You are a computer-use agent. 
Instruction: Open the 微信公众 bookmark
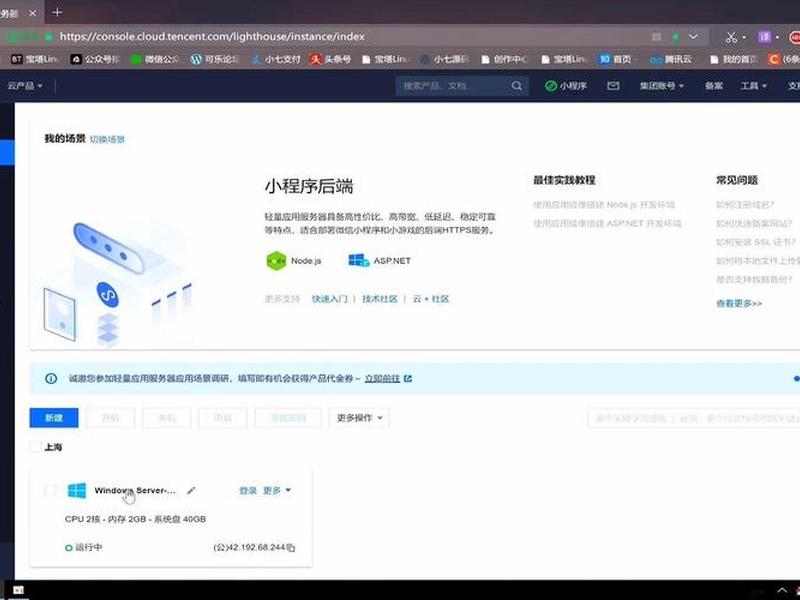click(x=155, y=59)
